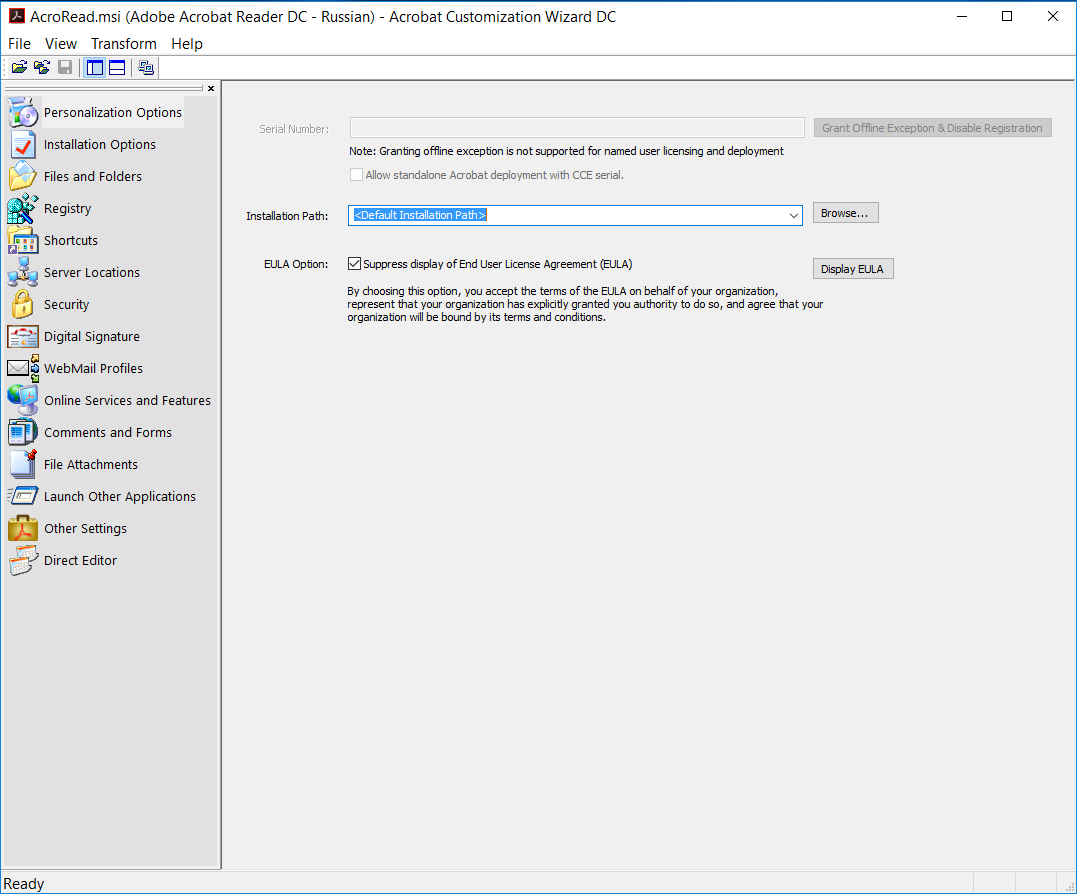1077x894 pixels.
Task: Click the Browse... button
Action: pos(846,213)
